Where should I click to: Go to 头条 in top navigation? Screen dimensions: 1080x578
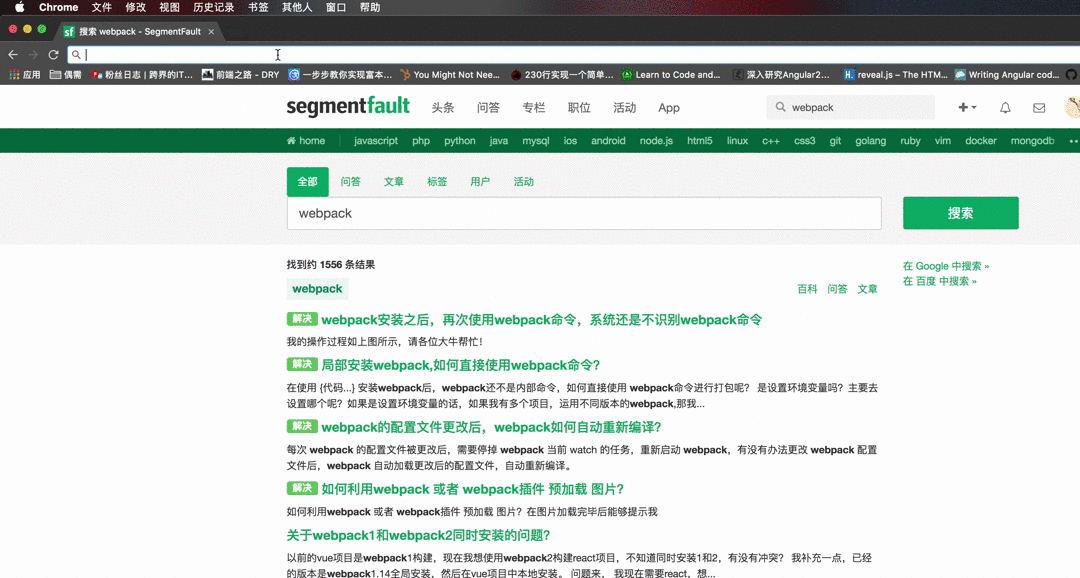tap(443, 107)
